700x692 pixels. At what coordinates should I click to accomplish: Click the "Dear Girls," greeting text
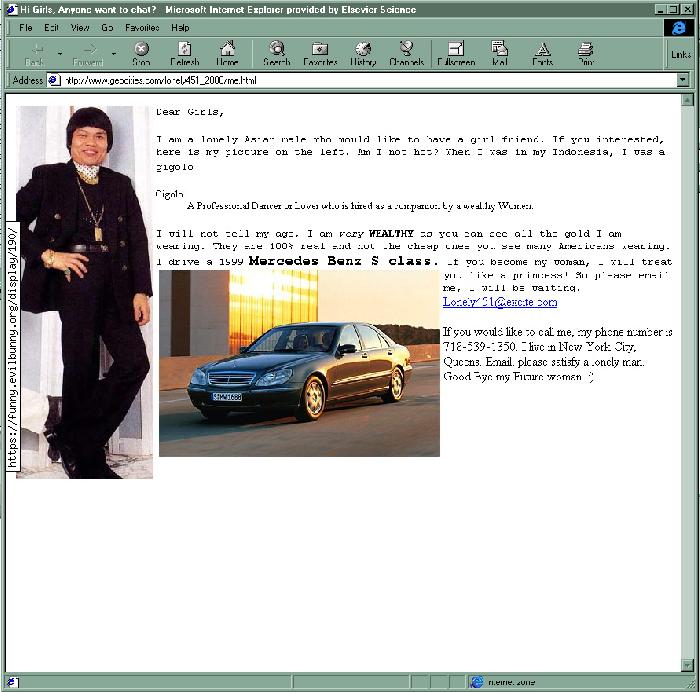[x=190, y=112]
